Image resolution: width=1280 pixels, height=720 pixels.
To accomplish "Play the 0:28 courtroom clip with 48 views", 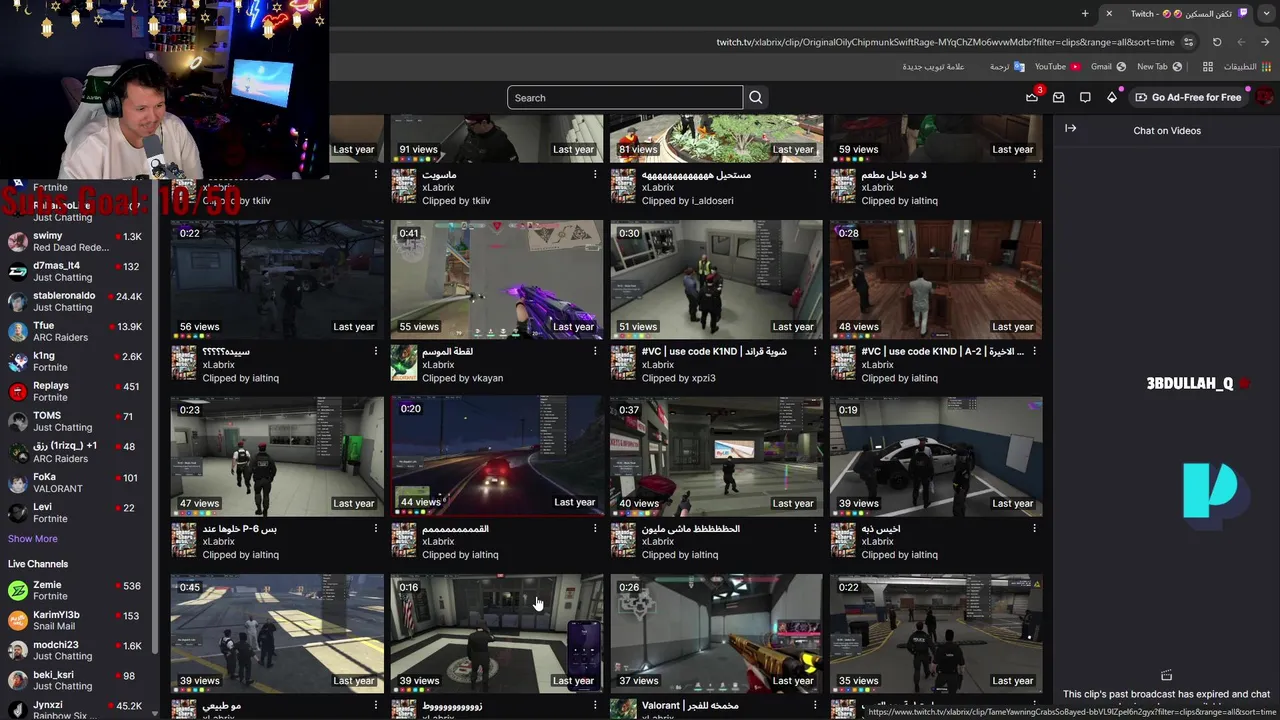I will (x=936, y=280).
